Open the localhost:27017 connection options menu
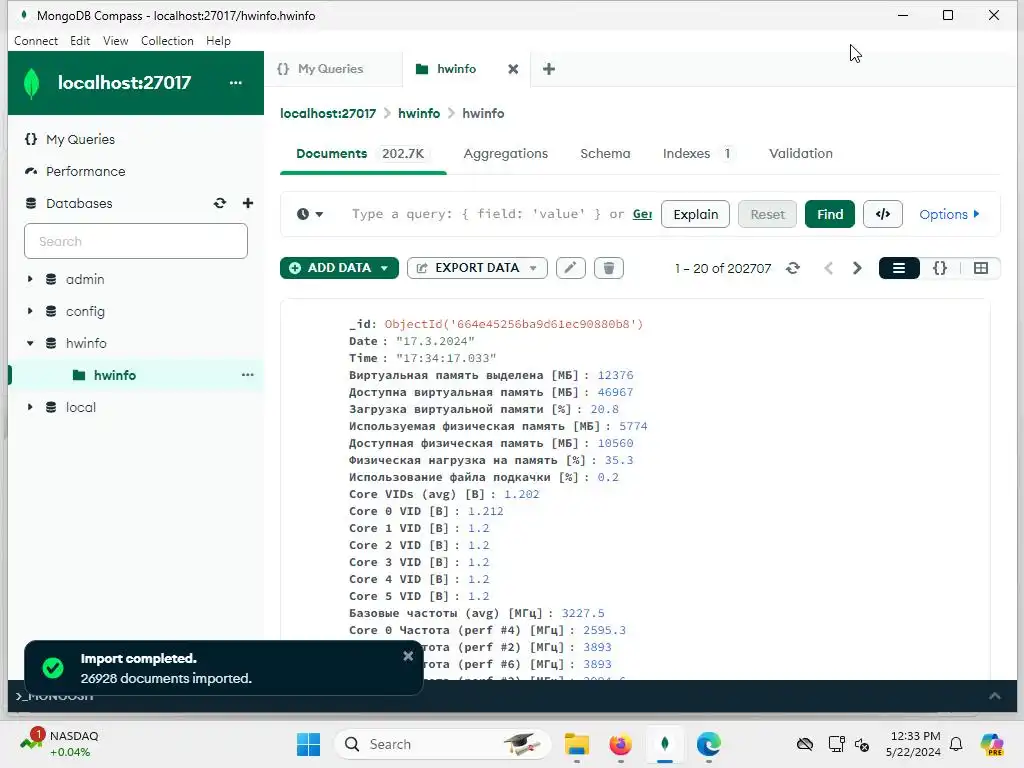The height and width of the screenshot is (768, 1024). tap(236, 83)
